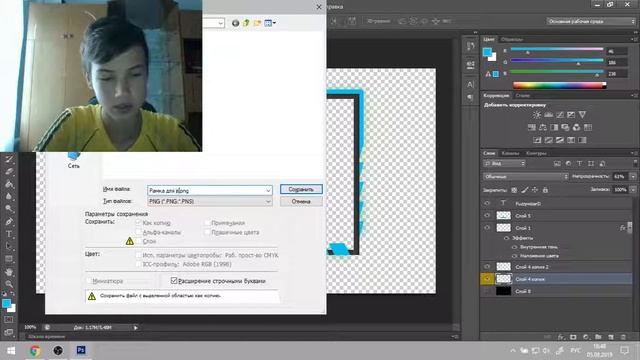The width and height of the screenshot is (640, 360).
Task: Select the Pen tool
Action: click(x=9, y=222)
